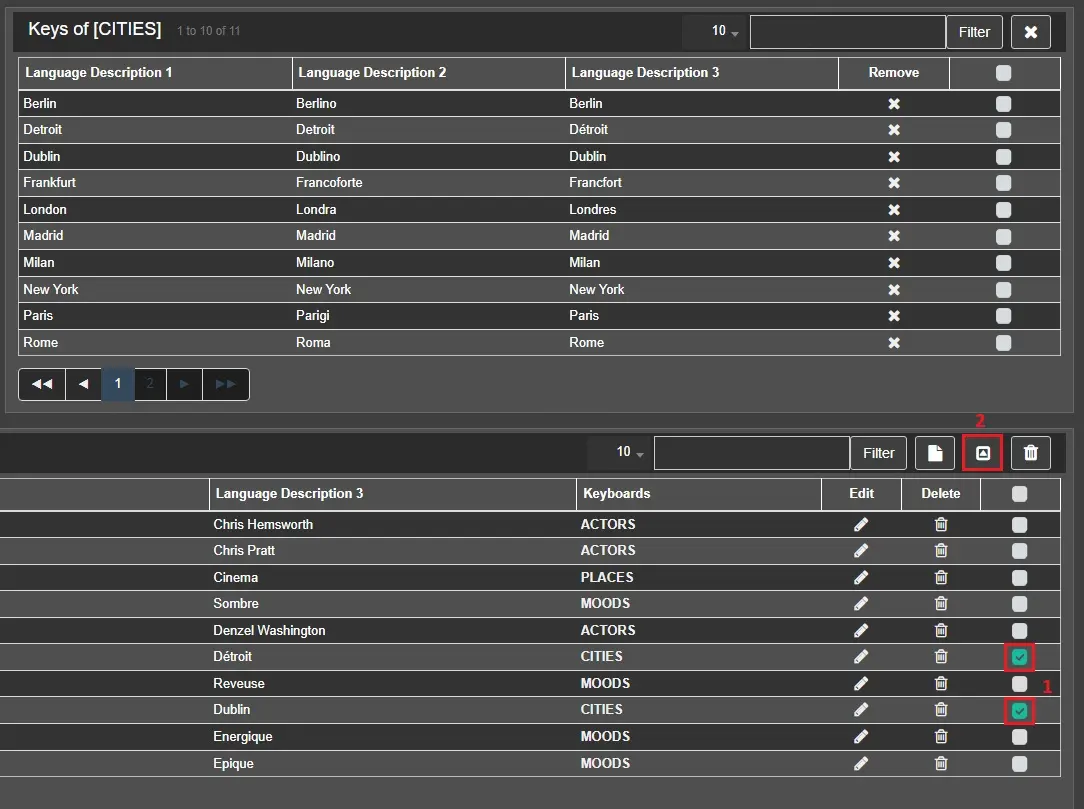Open the page size dropdown in the lower panel
The image size is (1084, 809).
pos(628,453)
